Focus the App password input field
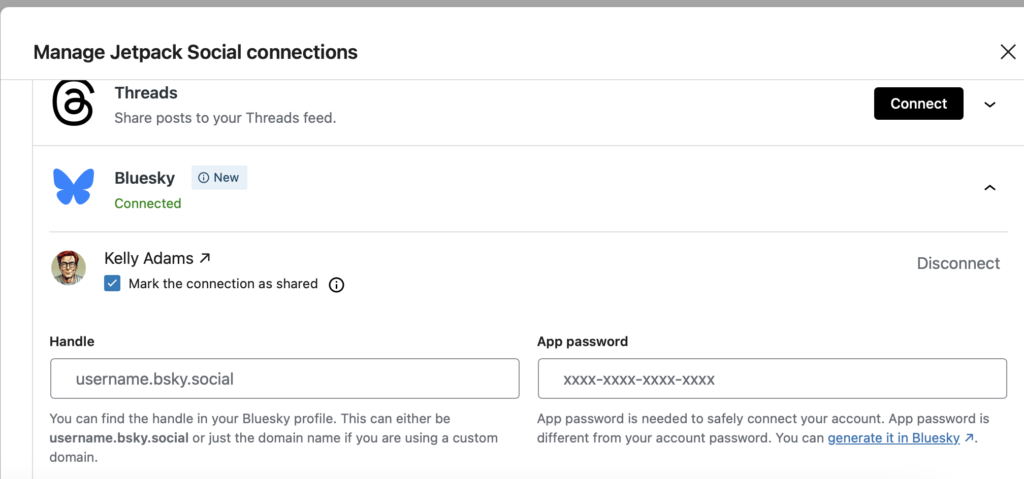 tap(772, 379)
